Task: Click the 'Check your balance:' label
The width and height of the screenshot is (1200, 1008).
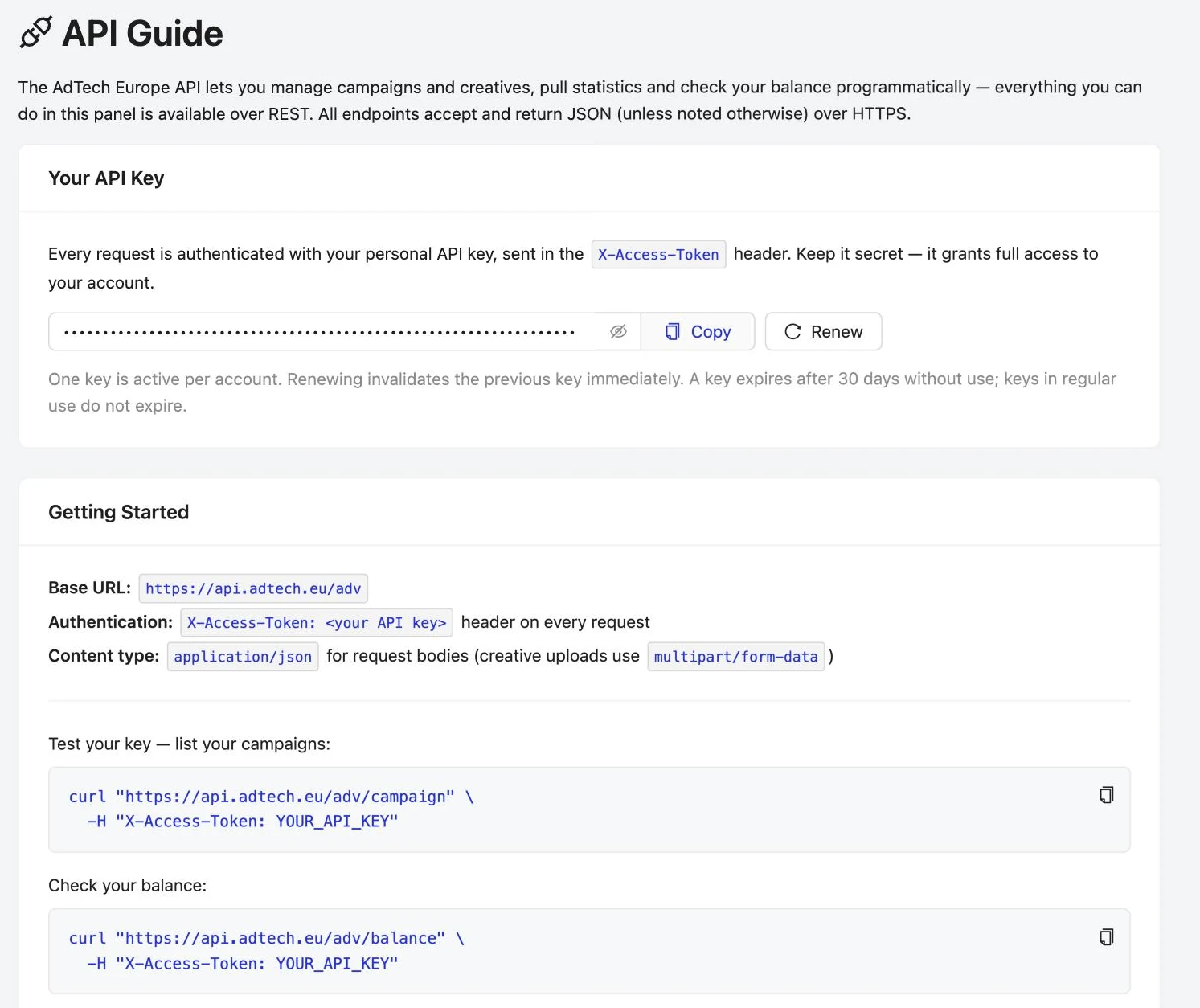Action: [x=128, y=886]
